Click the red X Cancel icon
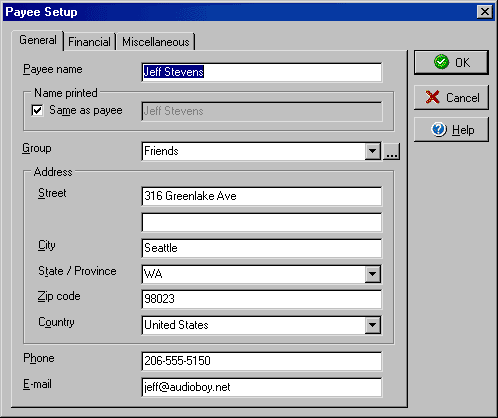498x418 pixels. tap(432, 97)
